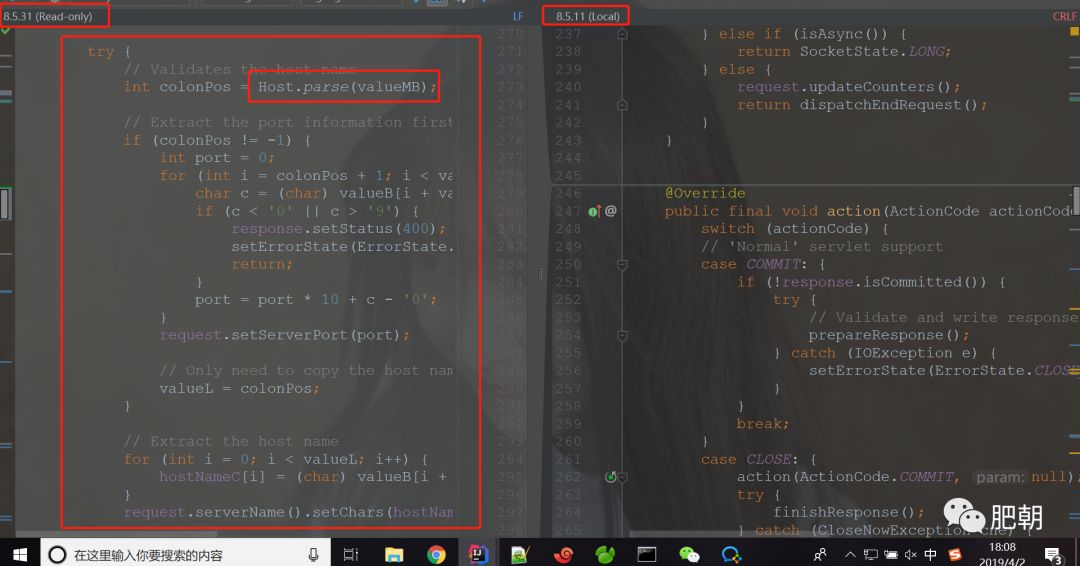Collapse the fold marker at line 241
This screenshot has width=1080, height=566.
click(622, 105)
